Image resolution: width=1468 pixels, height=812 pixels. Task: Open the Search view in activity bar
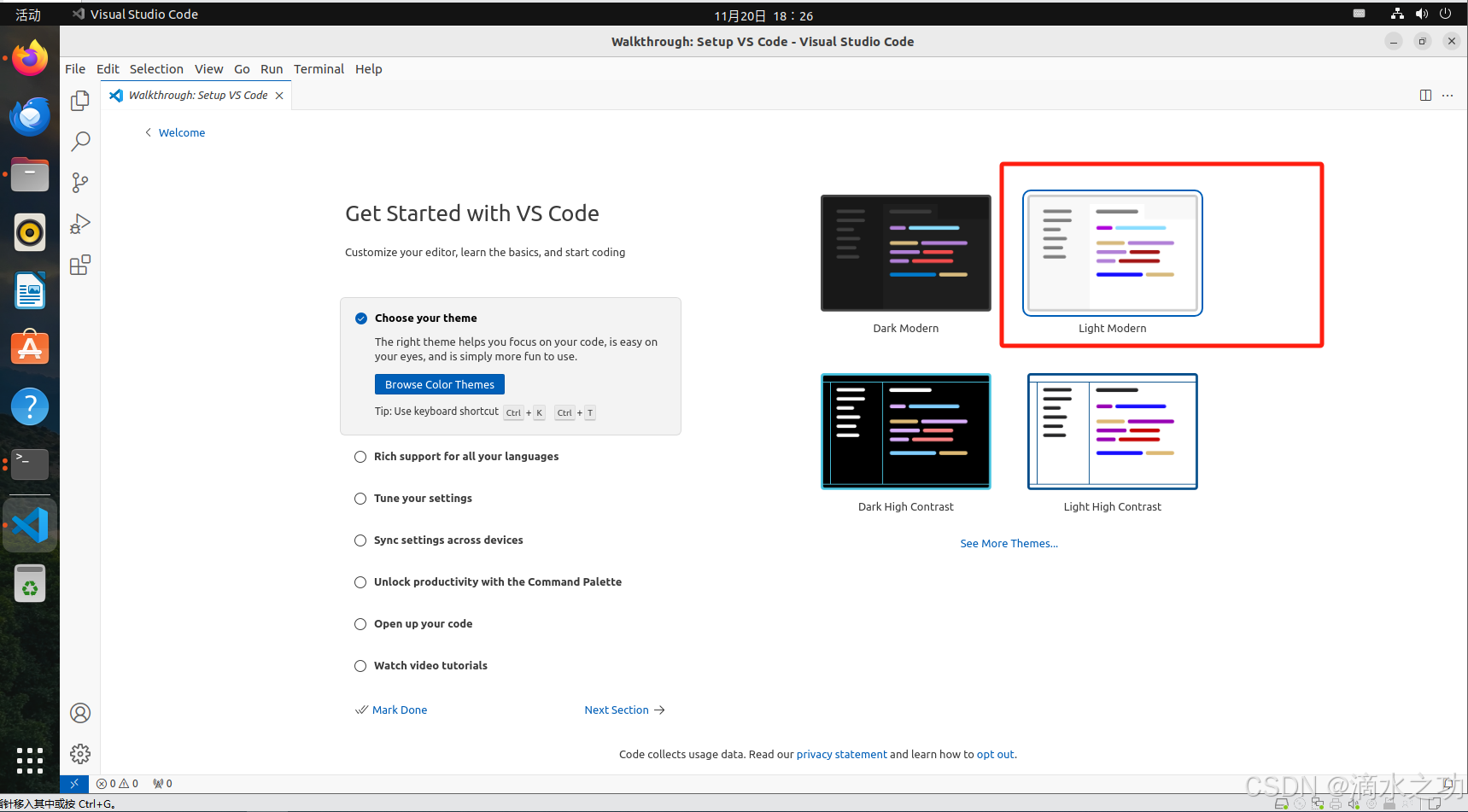pyautogui.click(x=80, y=141)
